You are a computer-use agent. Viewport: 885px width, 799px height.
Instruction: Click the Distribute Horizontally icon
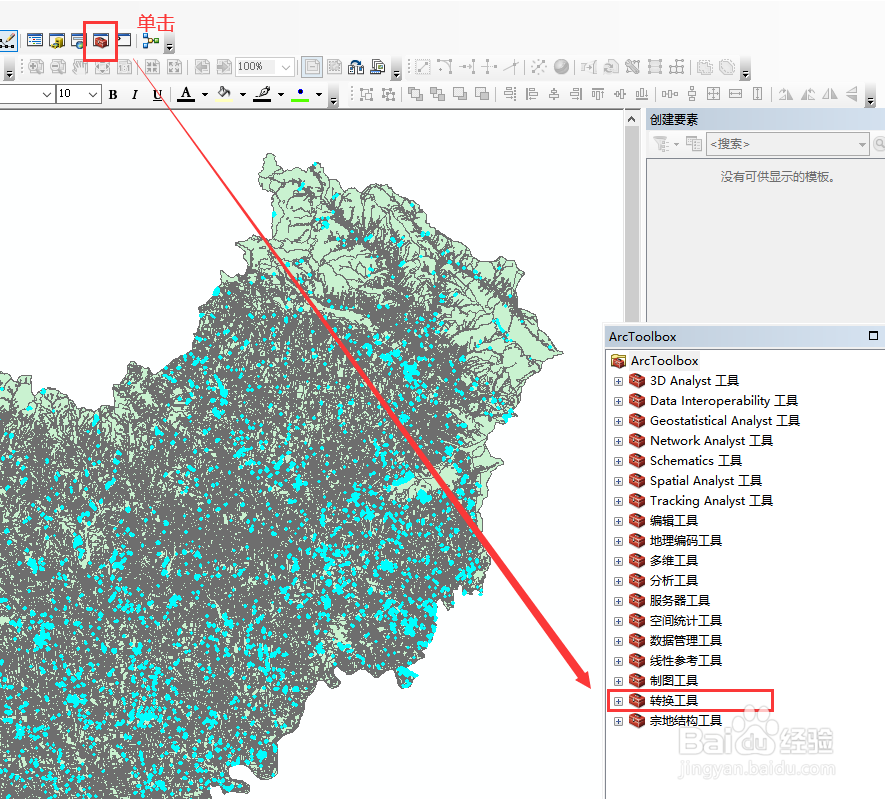coord(669,94)
